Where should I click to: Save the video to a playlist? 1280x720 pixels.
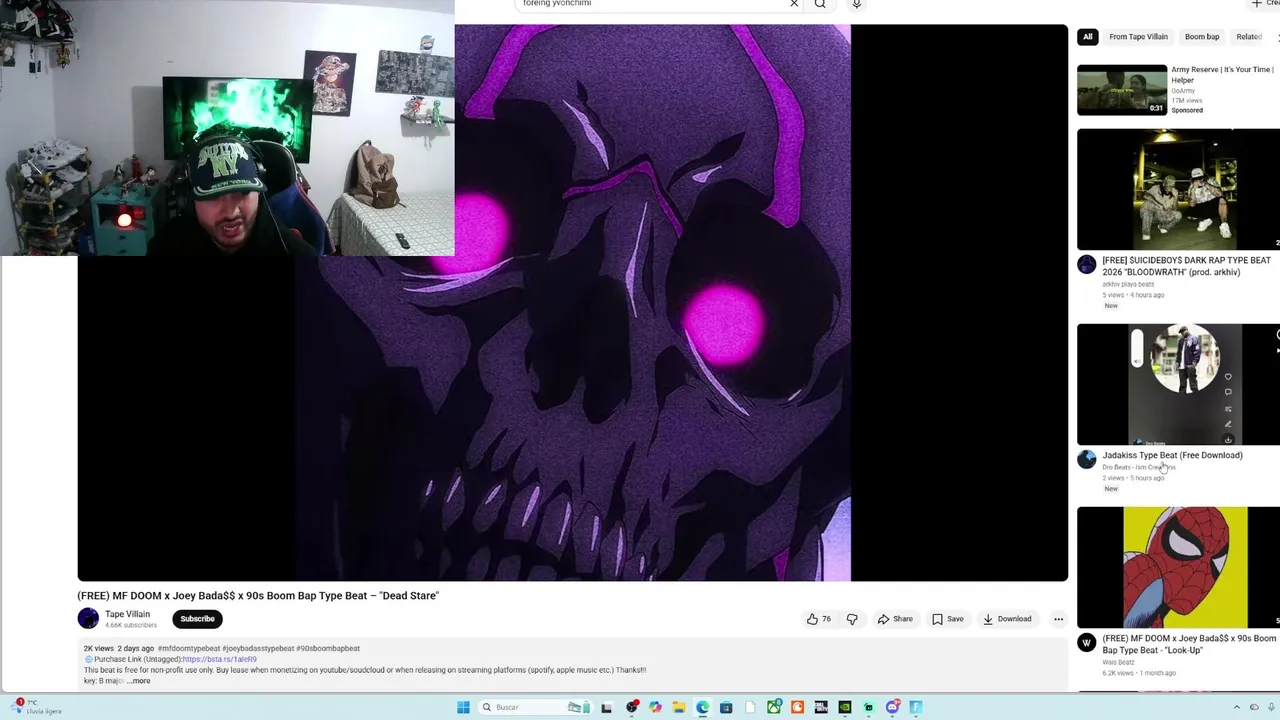[x=947, y=619]
